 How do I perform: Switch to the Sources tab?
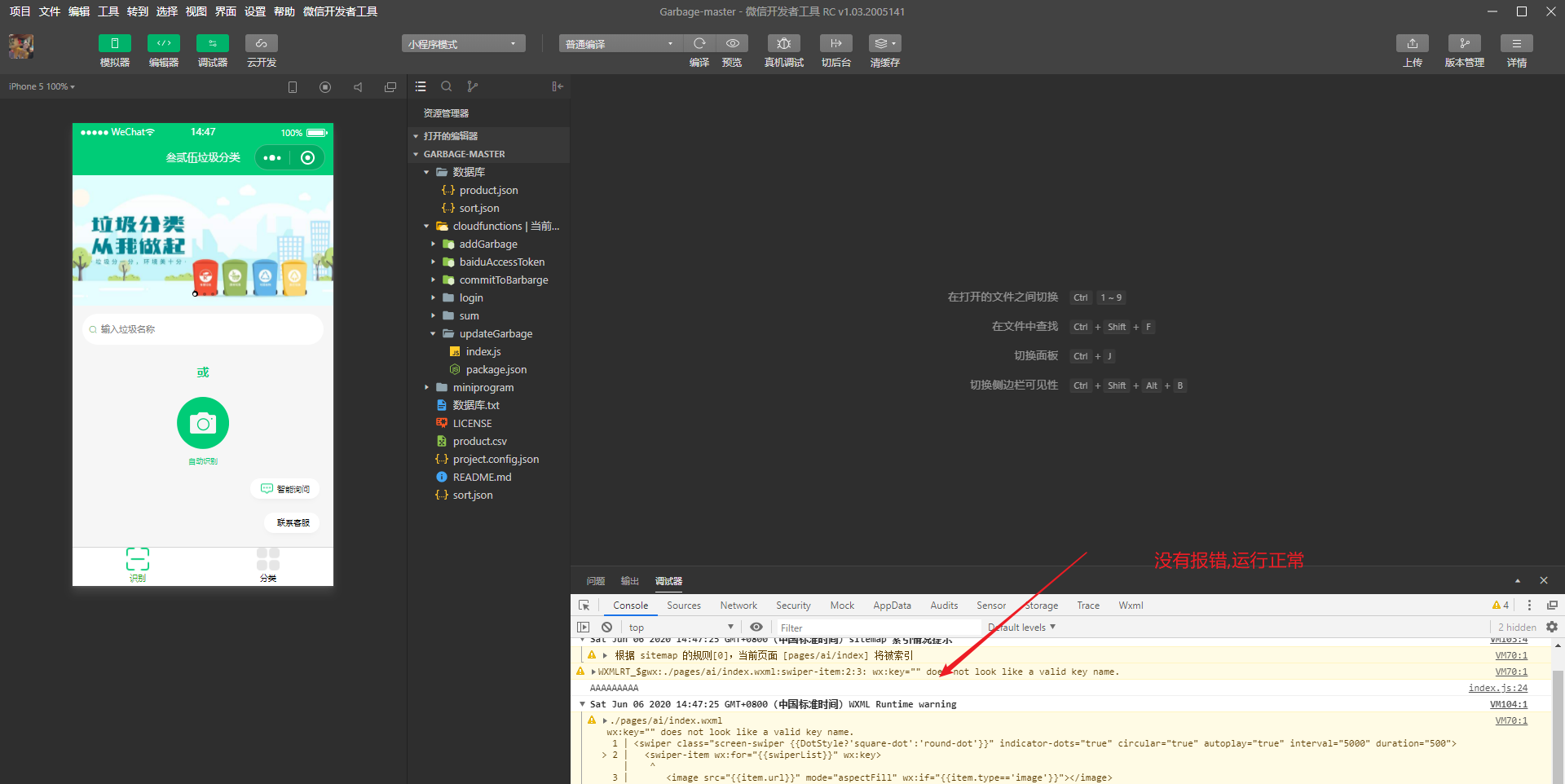(684, 606)
